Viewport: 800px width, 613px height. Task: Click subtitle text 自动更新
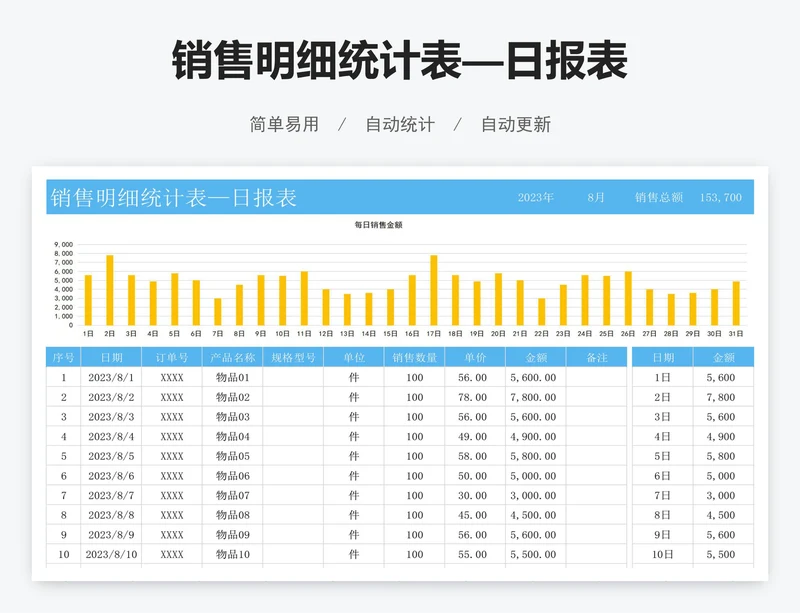pyautogui.click(x=516, y=125)
